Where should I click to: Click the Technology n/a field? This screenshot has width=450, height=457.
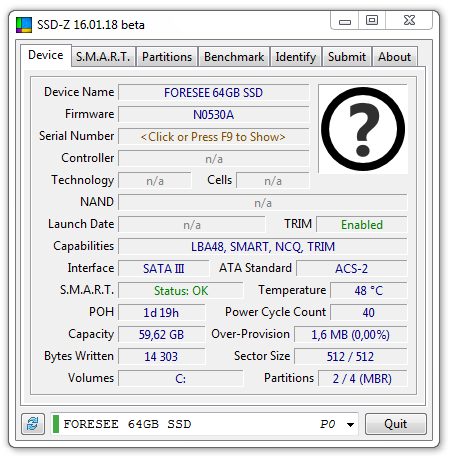point(155,181)
